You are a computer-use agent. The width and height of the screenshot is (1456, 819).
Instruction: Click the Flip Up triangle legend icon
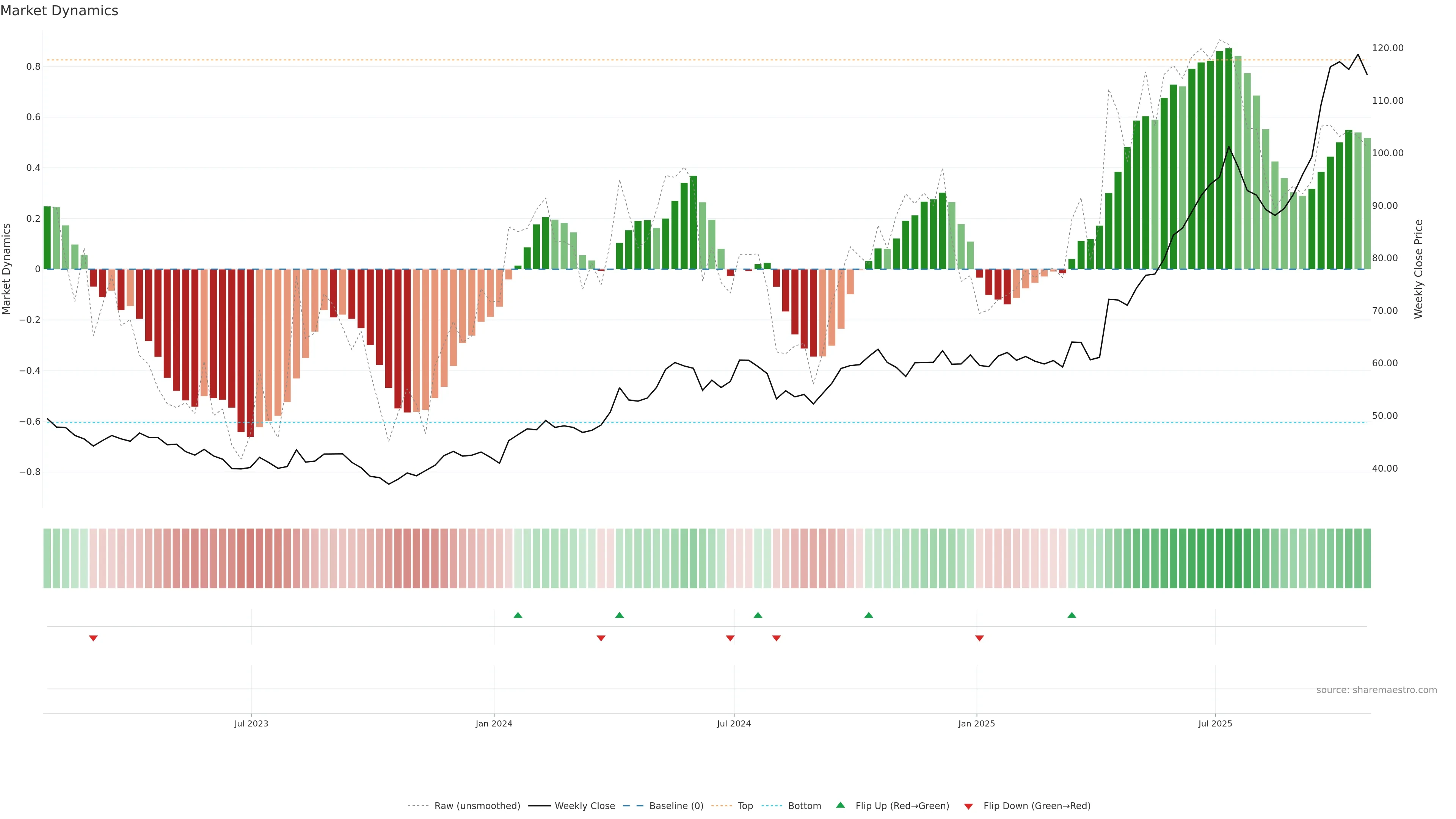tap(841, 805)
